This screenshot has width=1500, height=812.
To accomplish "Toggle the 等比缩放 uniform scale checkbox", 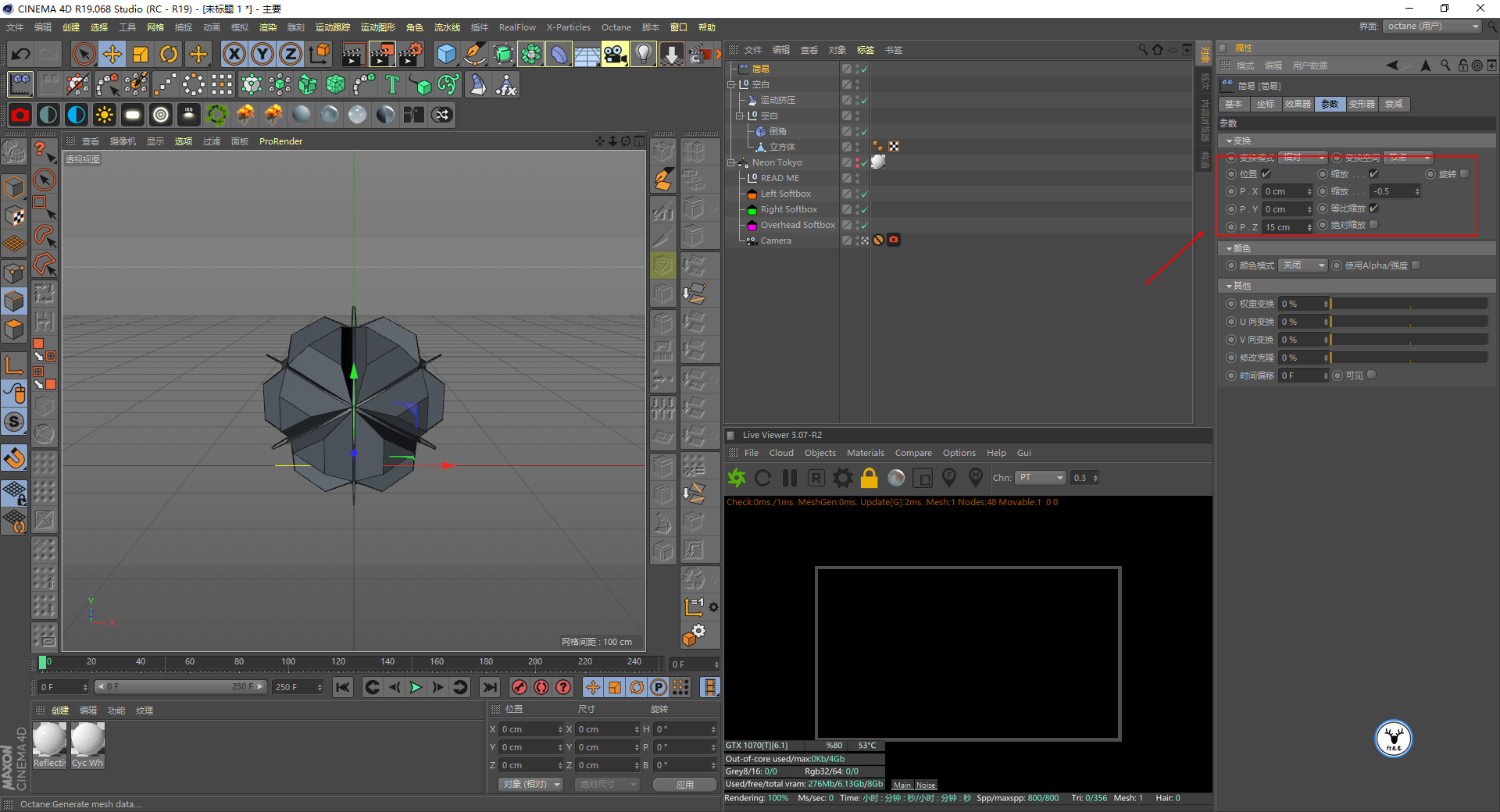I will click(x=1374, y=208).
